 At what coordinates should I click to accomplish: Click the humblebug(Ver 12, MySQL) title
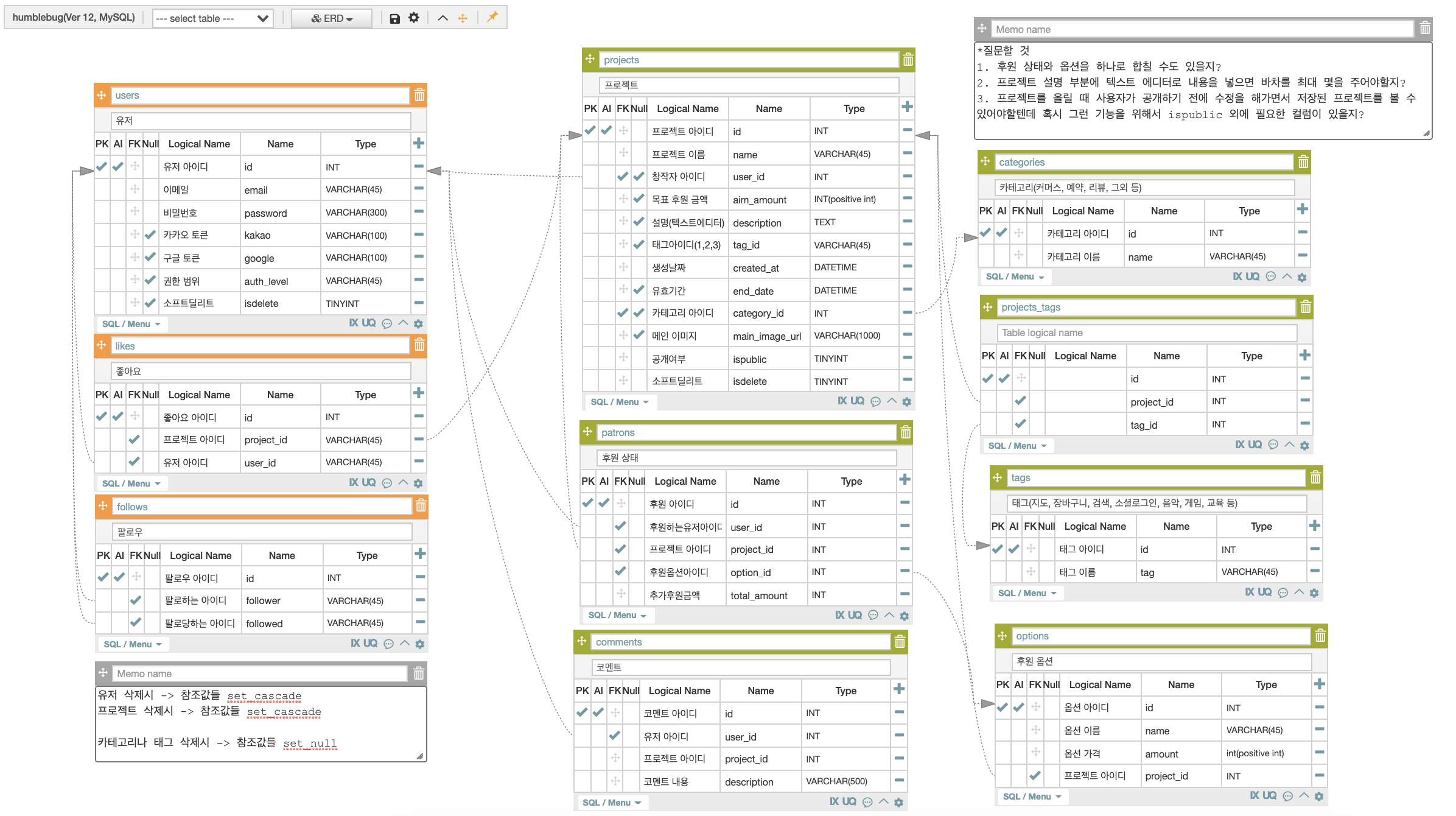click(x=74, y=17)
